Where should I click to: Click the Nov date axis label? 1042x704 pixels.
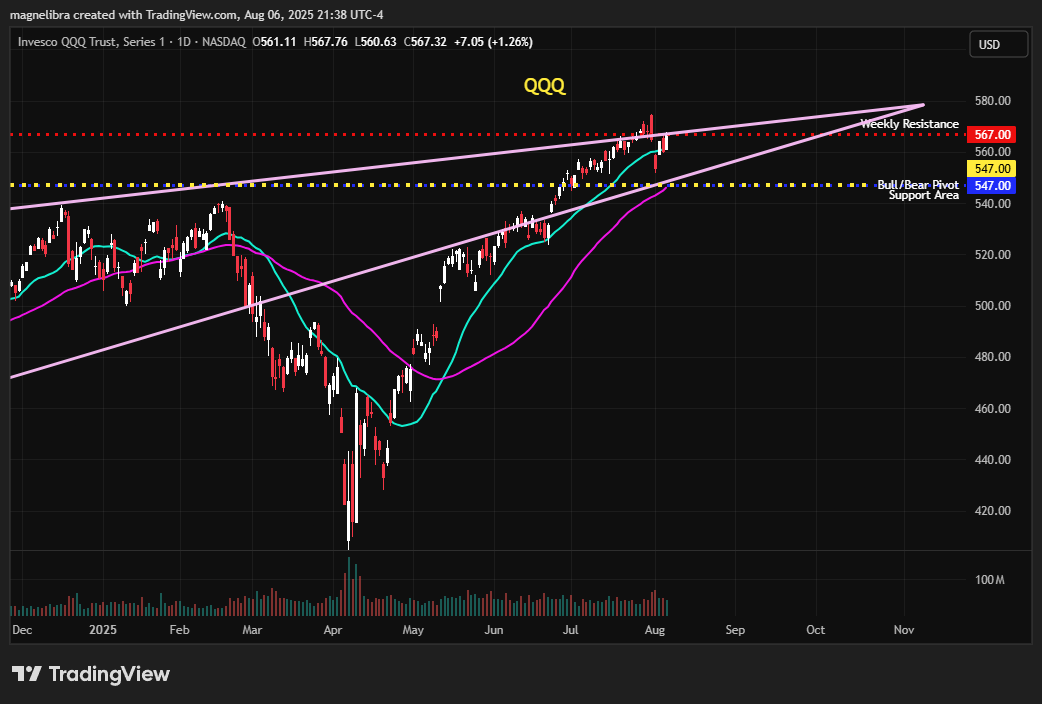[904, 630]
